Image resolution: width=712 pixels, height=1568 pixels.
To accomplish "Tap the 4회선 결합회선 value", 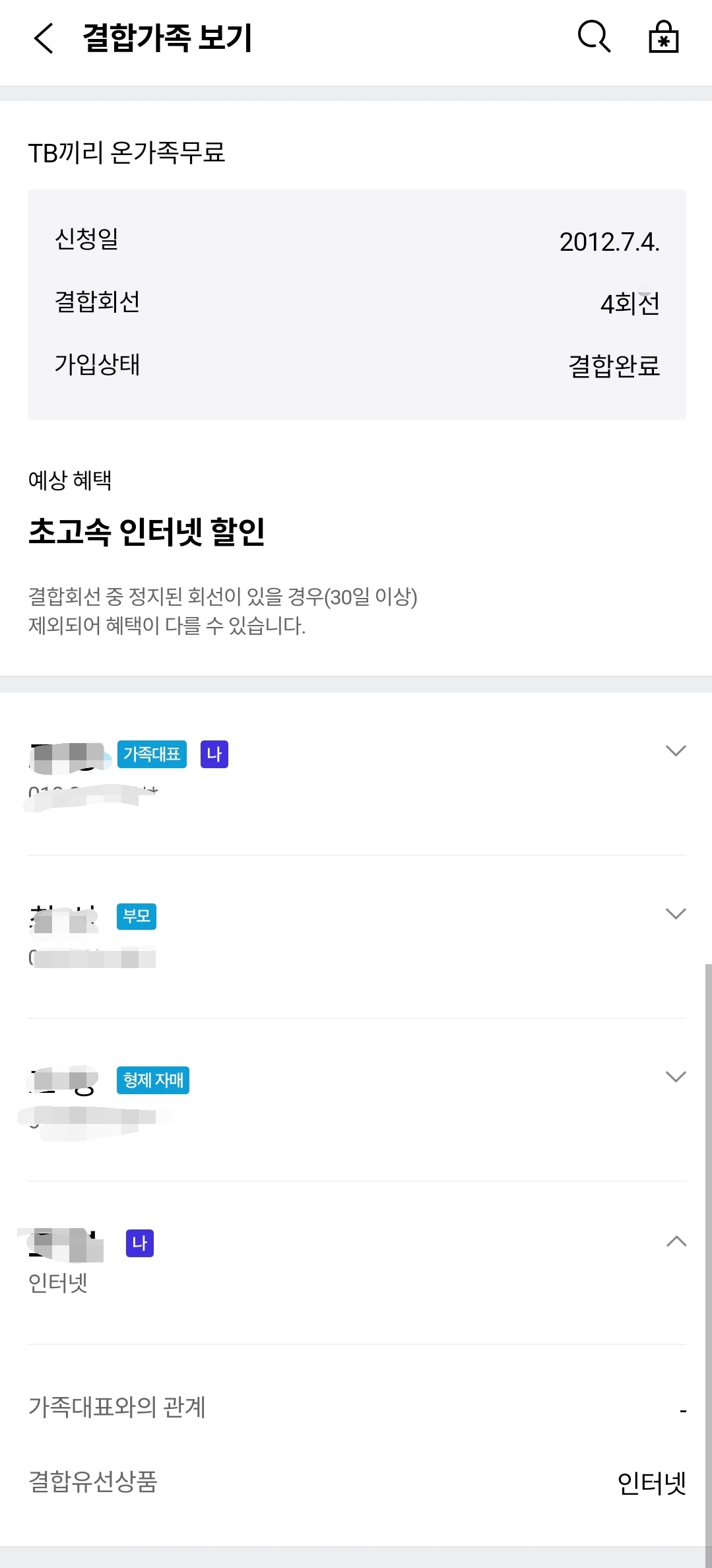I will (x=630, y=304).
